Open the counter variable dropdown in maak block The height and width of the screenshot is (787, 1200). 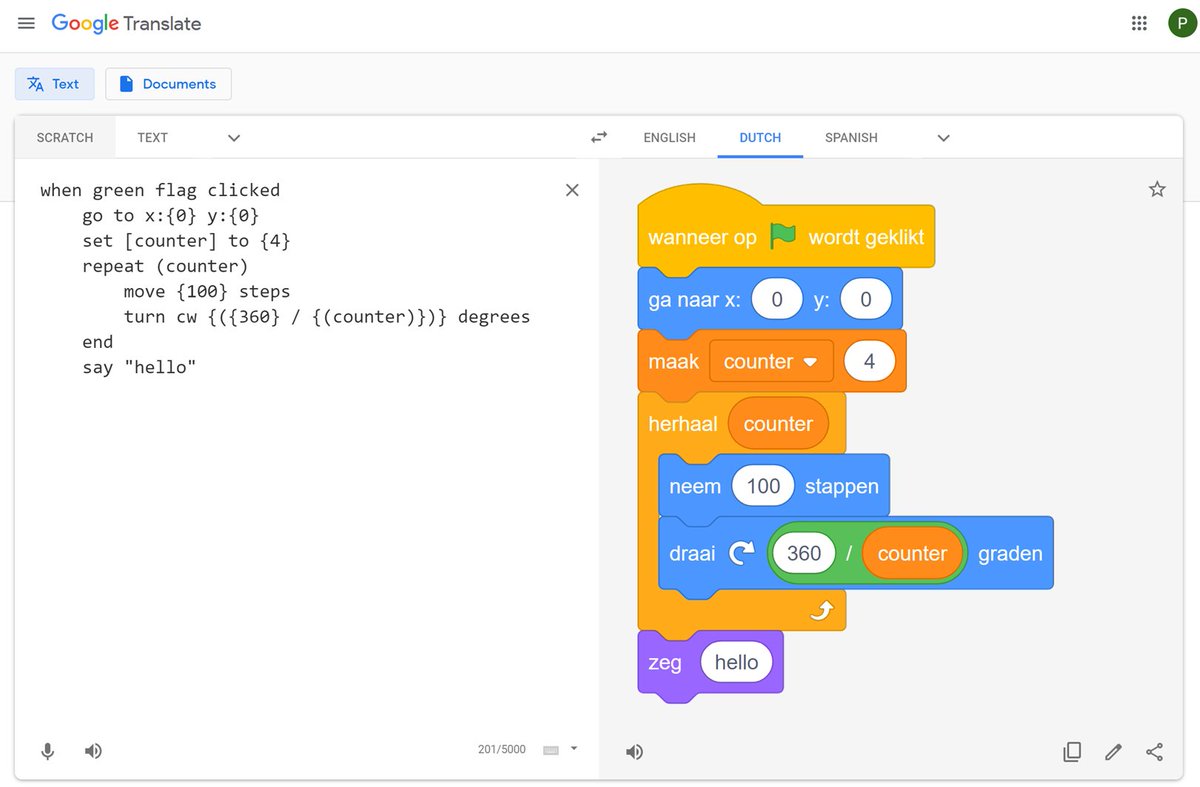click(771, 362)
